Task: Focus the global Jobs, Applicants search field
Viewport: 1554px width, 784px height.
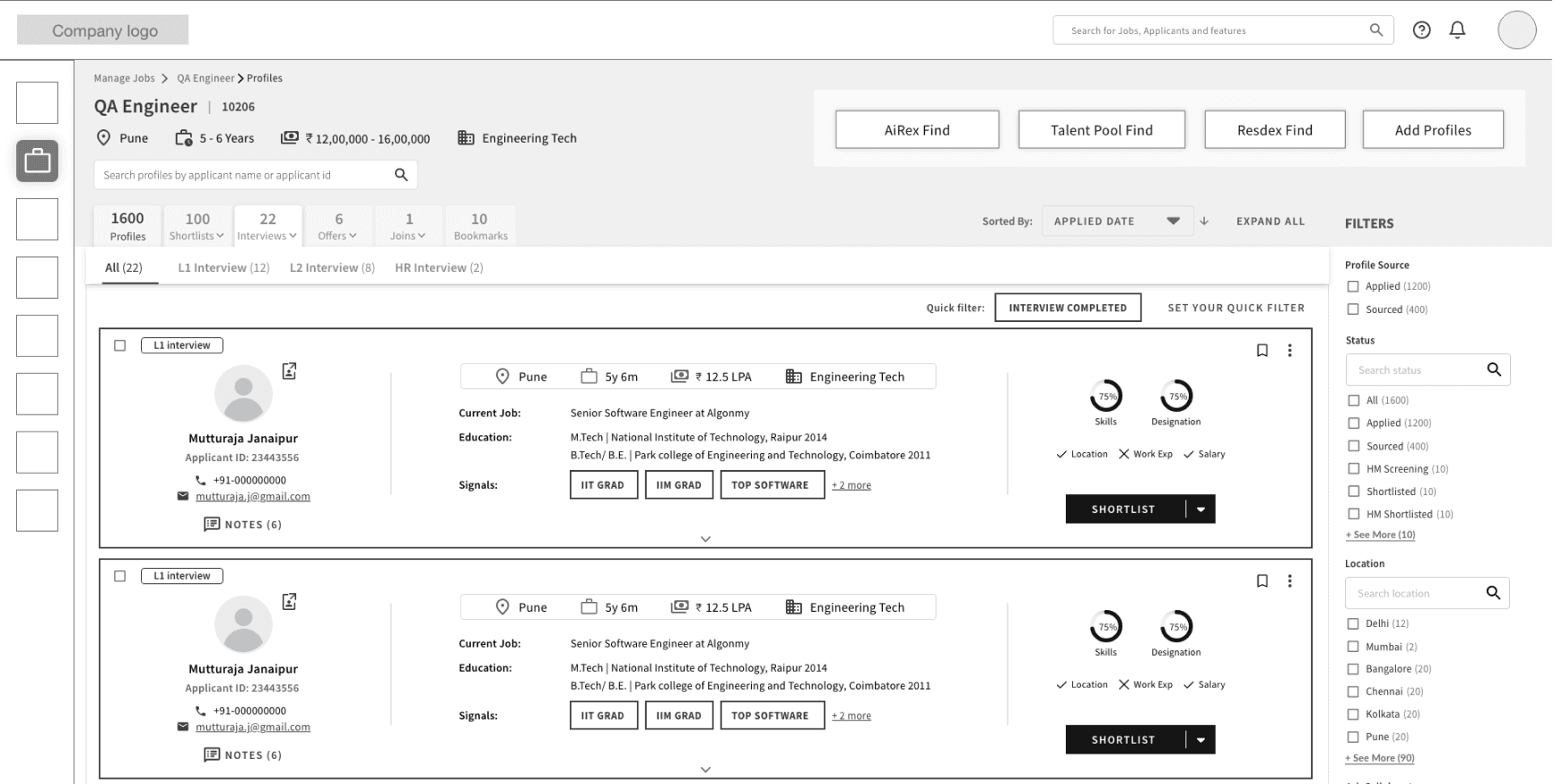Action: click(1223, 30)
